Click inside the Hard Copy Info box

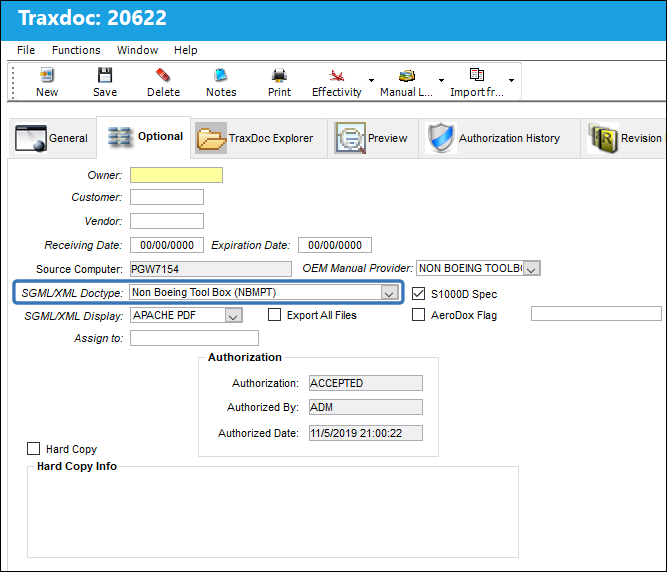[x=273, y=514]
